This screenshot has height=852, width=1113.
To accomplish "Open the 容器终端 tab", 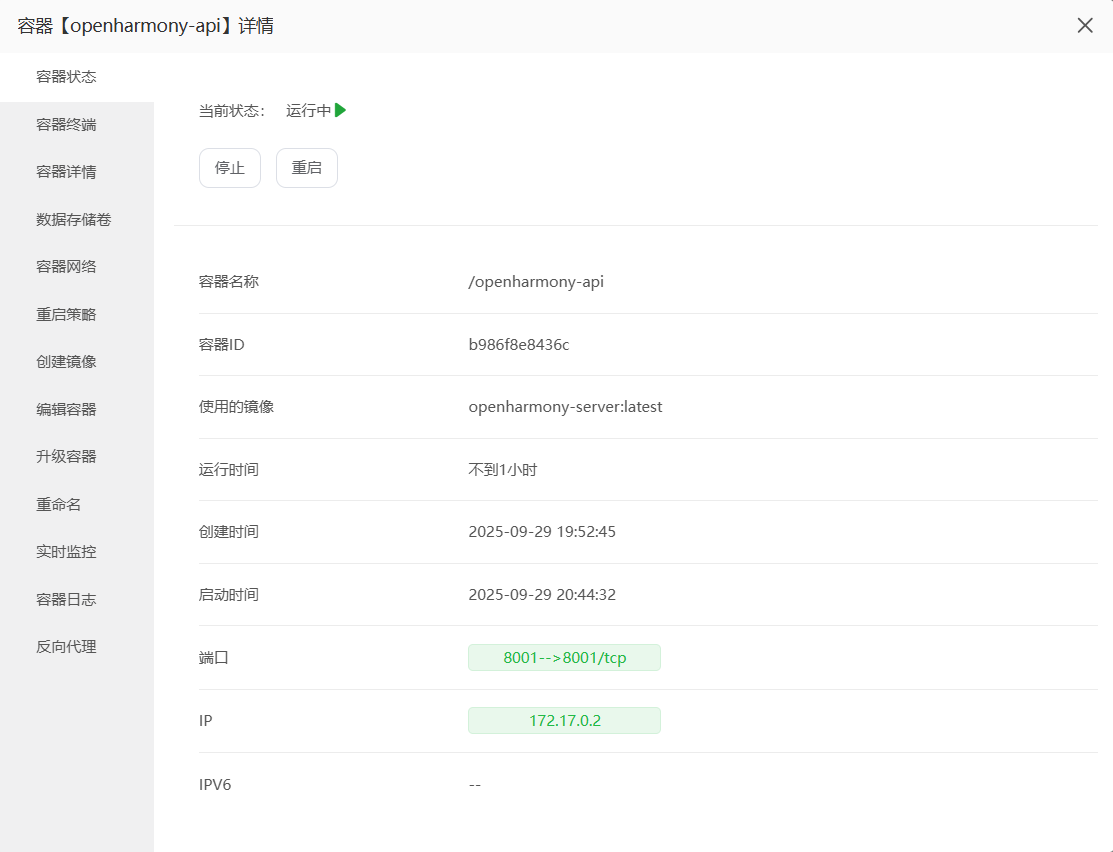I will coord(67,125).
